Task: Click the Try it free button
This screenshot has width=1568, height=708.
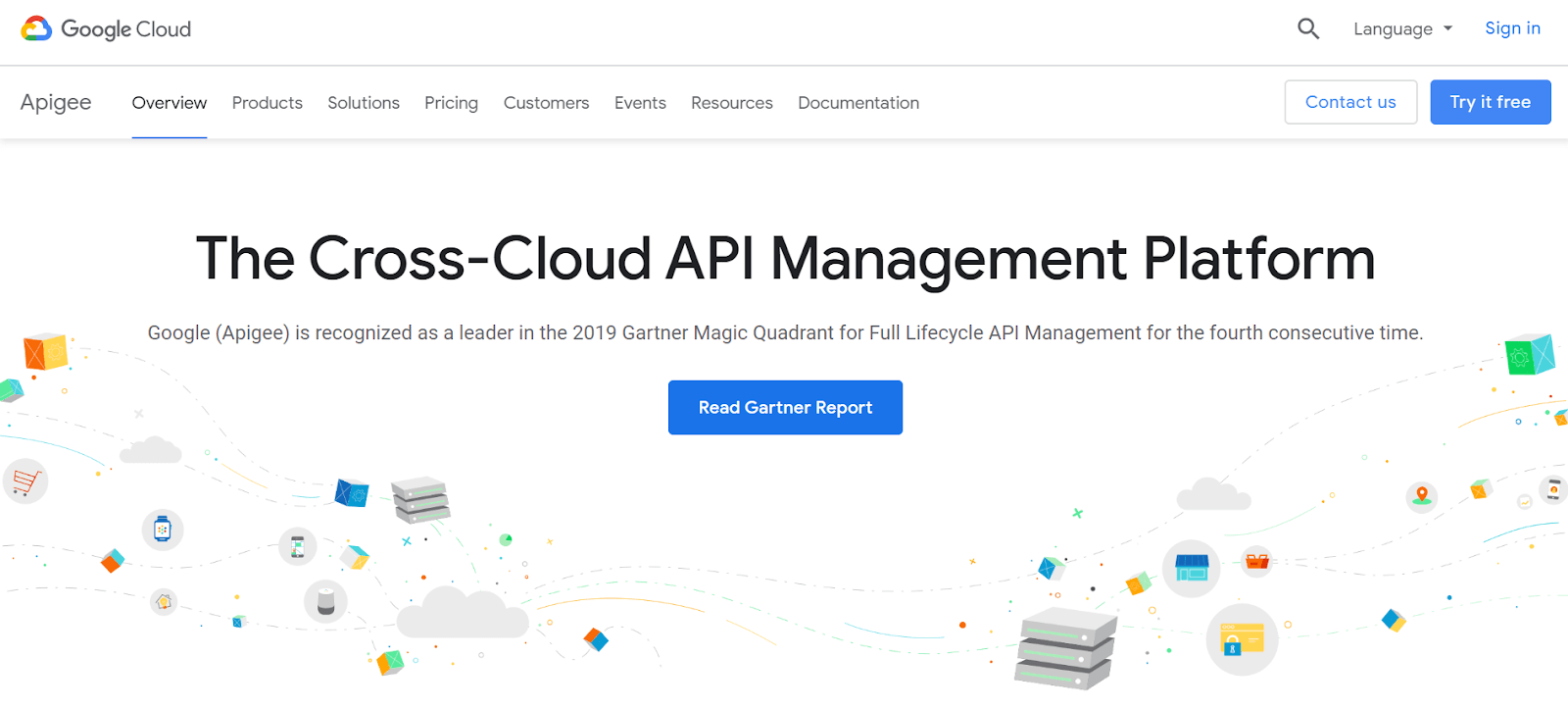Action: click(1491, 102)
